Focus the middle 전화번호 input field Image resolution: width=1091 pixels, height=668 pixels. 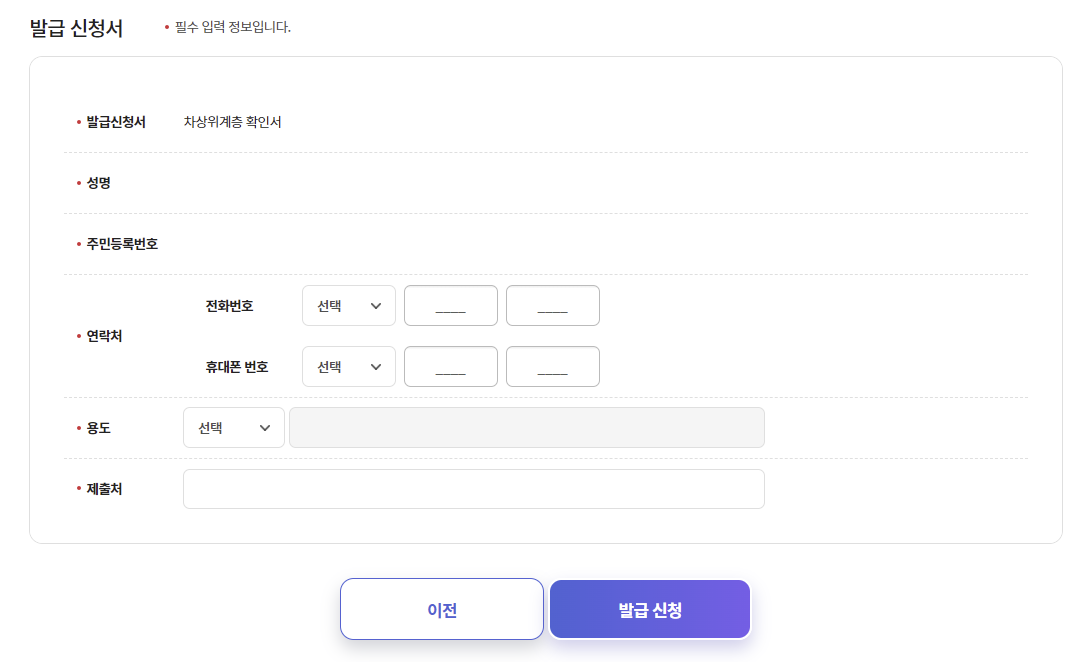click(451, 305)
